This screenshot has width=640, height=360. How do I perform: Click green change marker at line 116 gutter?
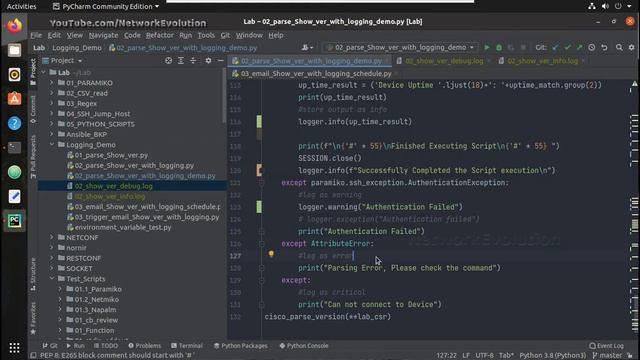(x=259, y=122)
